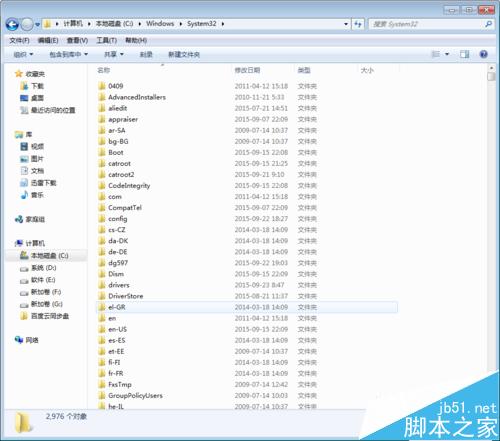Image resolution: width=500 pixels, height=441 pixels.
Task: Open the 文件(F) menu
Action: 19,40
